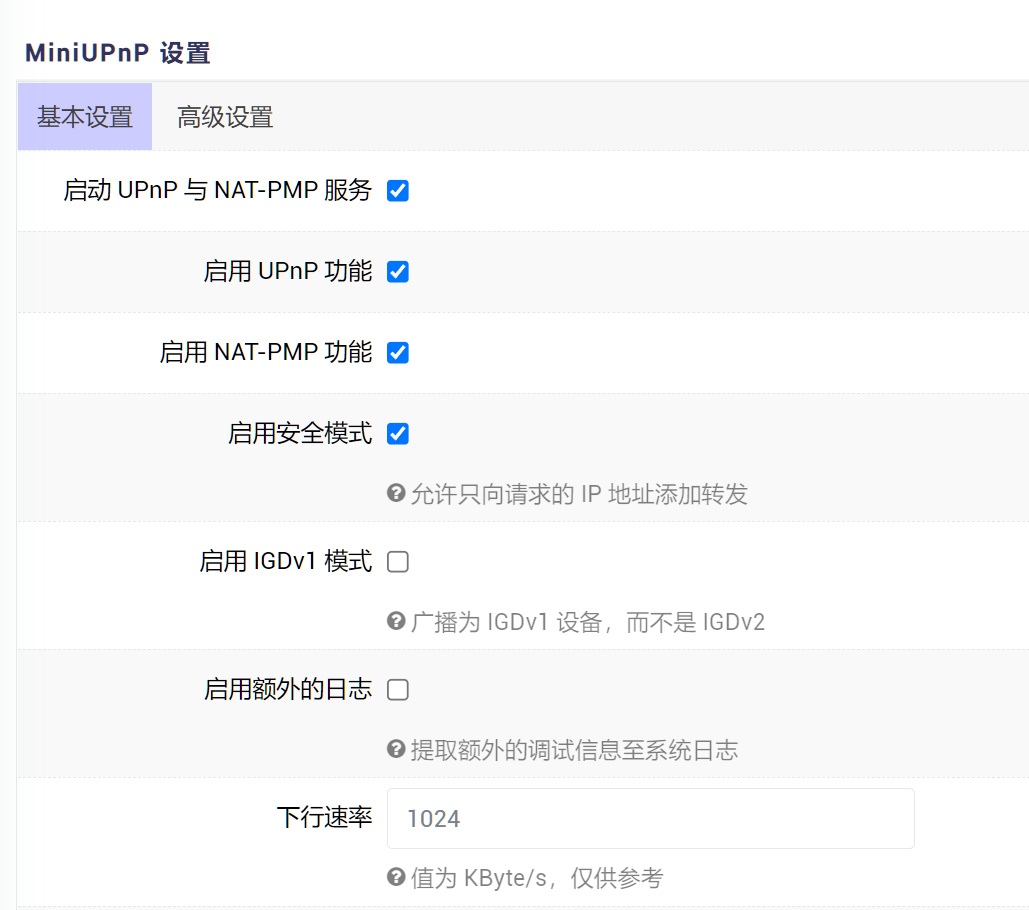Click hint text 值为 KByte/s，仅供参考
This screenshot has width=1029, height=910.
click(537, 877)
